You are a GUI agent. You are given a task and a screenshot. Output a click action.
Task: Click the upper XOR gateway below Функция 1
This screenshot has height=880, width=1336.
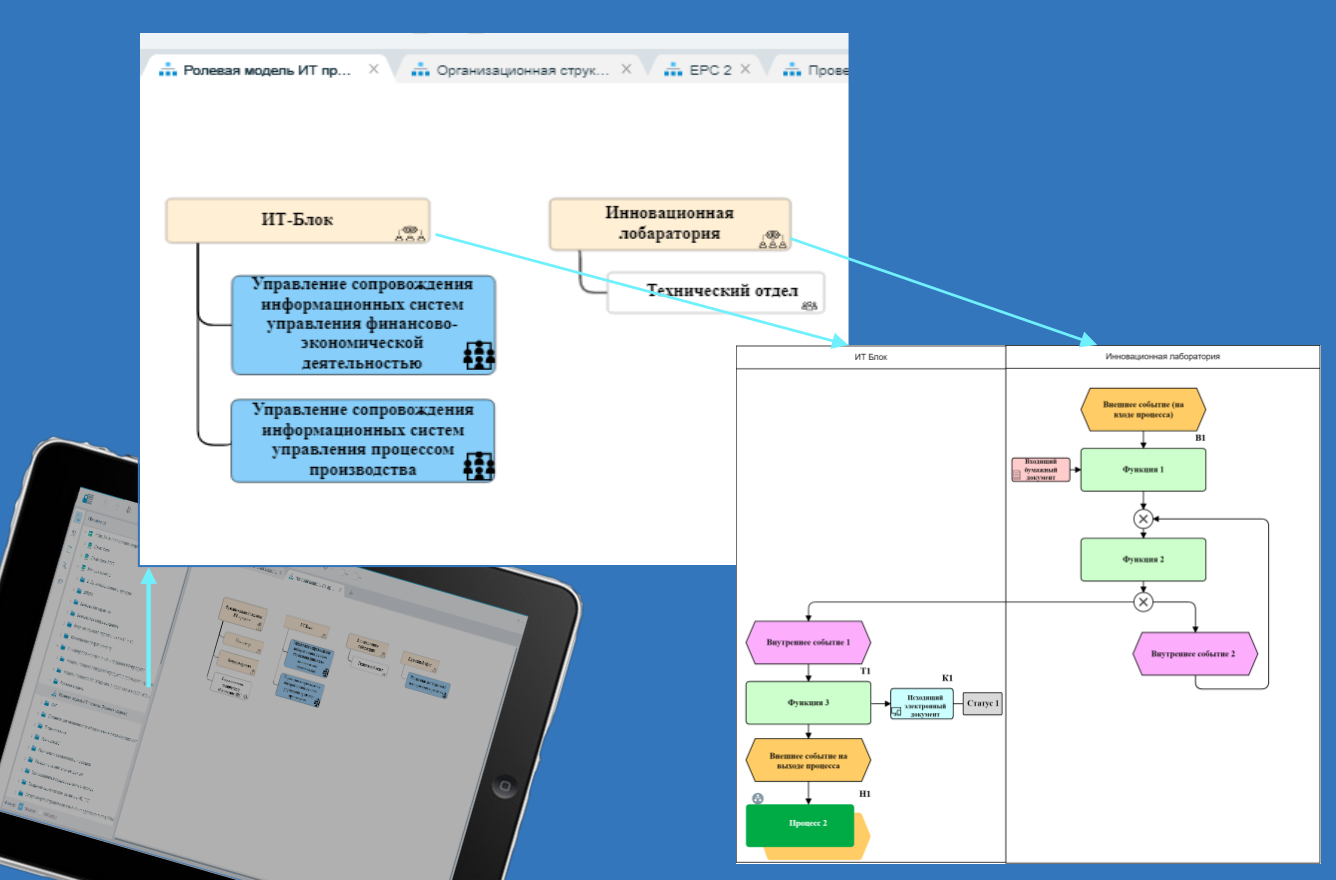click(x=1143, y=518)
